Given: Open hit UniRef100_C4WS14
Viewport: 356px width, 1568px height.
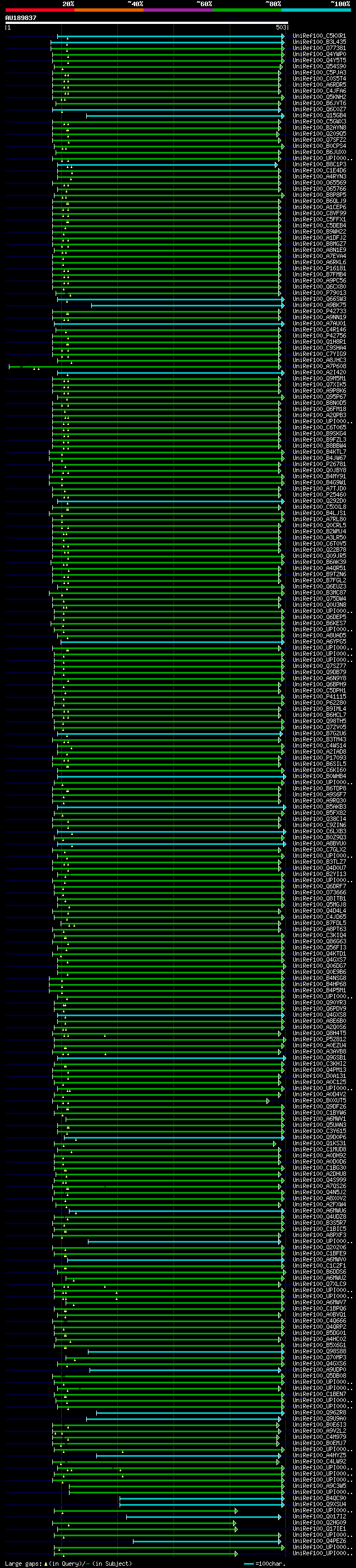Looking at the screenshot, I should (x=319, y=746).
